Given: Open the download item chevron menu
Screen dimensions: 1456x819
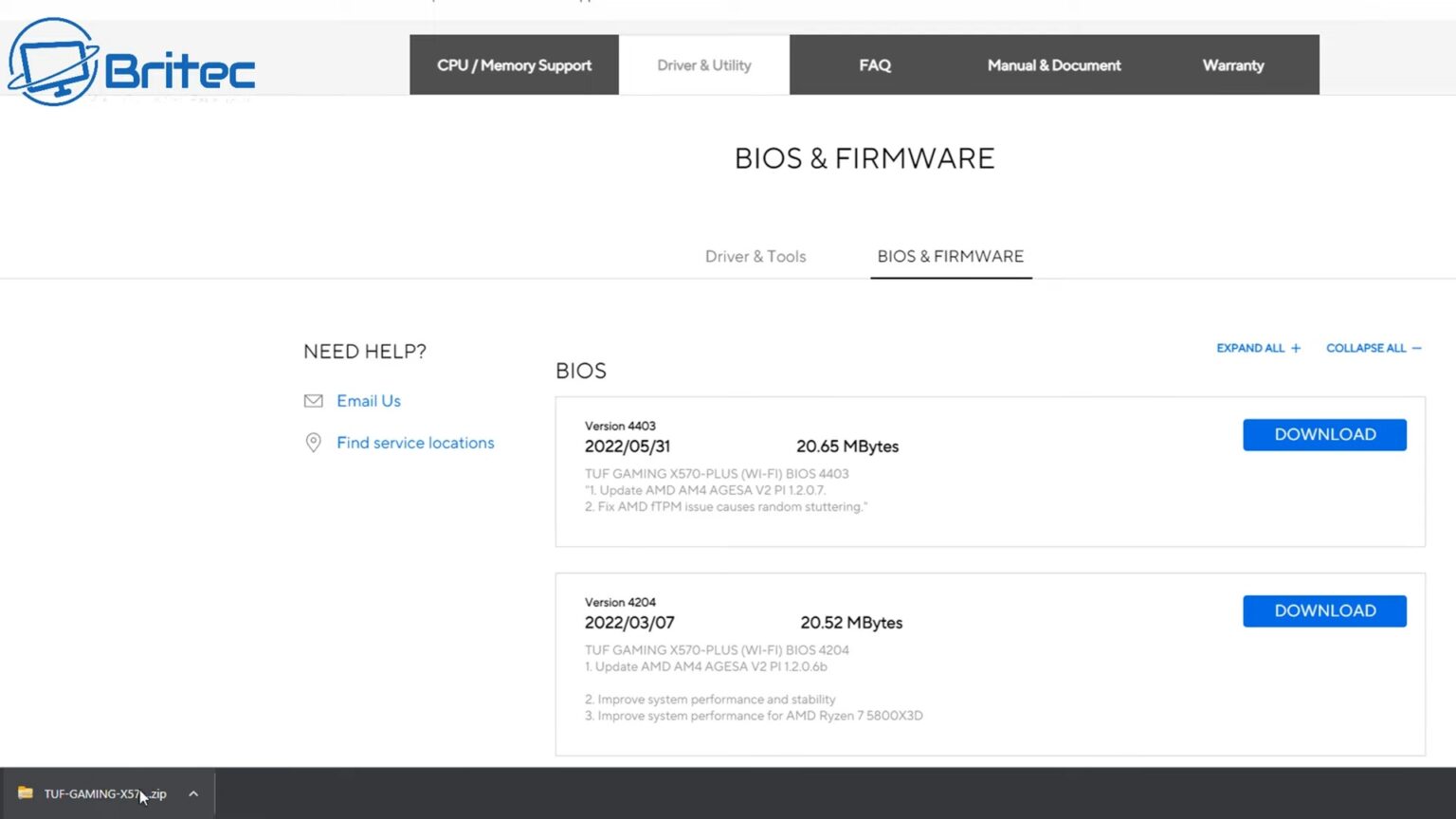Looking at the screenshot, I should [x=193, y=793].
